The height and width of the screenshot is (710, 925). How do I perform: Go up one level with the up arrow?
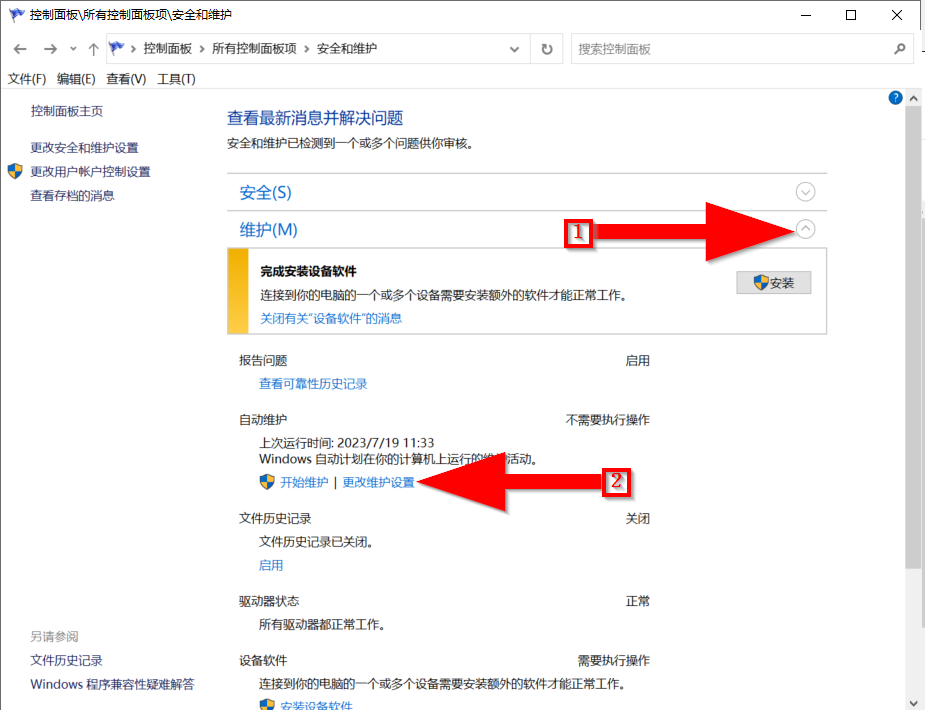pos(93,49)
